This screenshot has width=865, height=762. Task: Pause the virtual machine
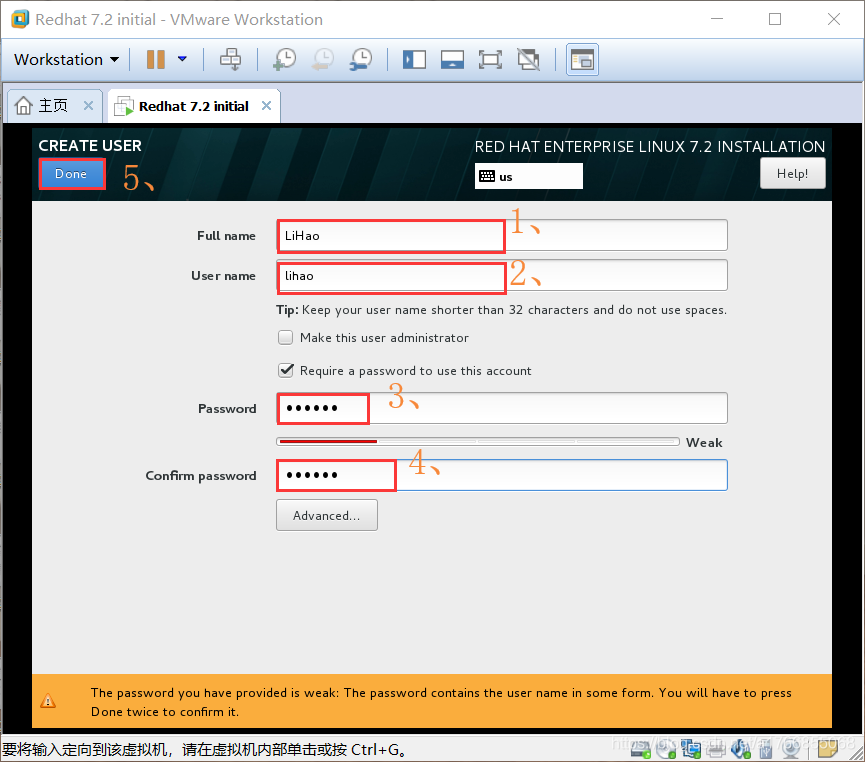156,59
